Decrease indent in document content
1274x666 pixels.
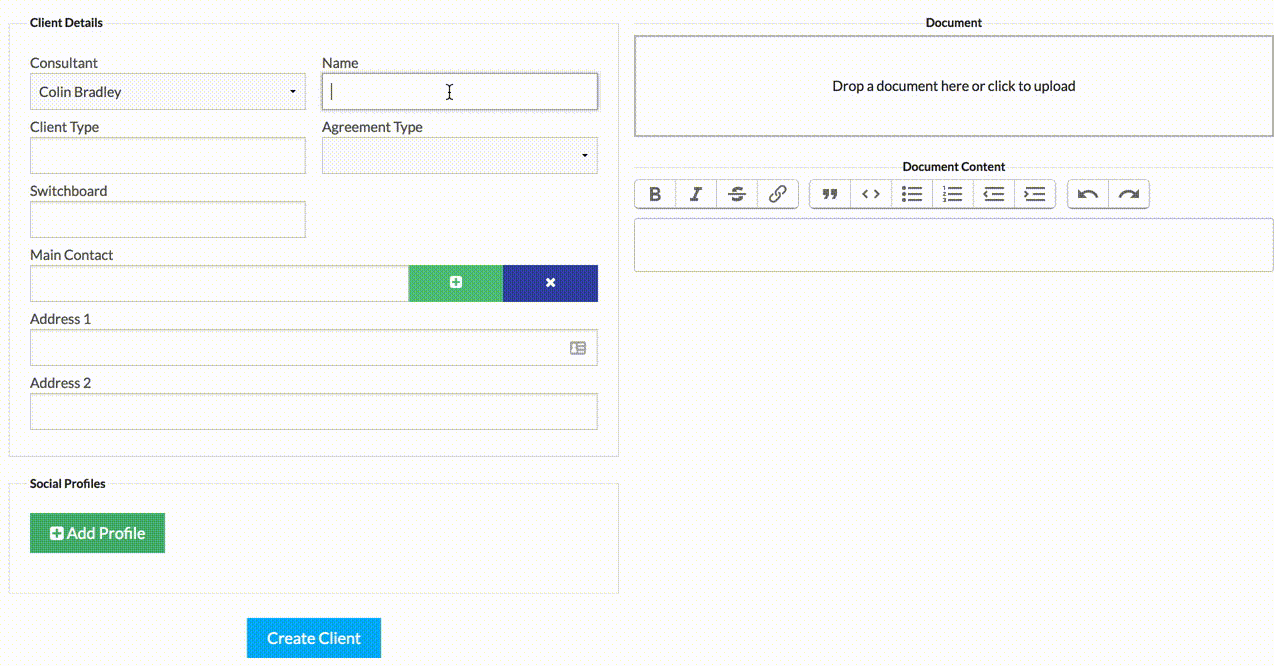click(x=994, y=194)
